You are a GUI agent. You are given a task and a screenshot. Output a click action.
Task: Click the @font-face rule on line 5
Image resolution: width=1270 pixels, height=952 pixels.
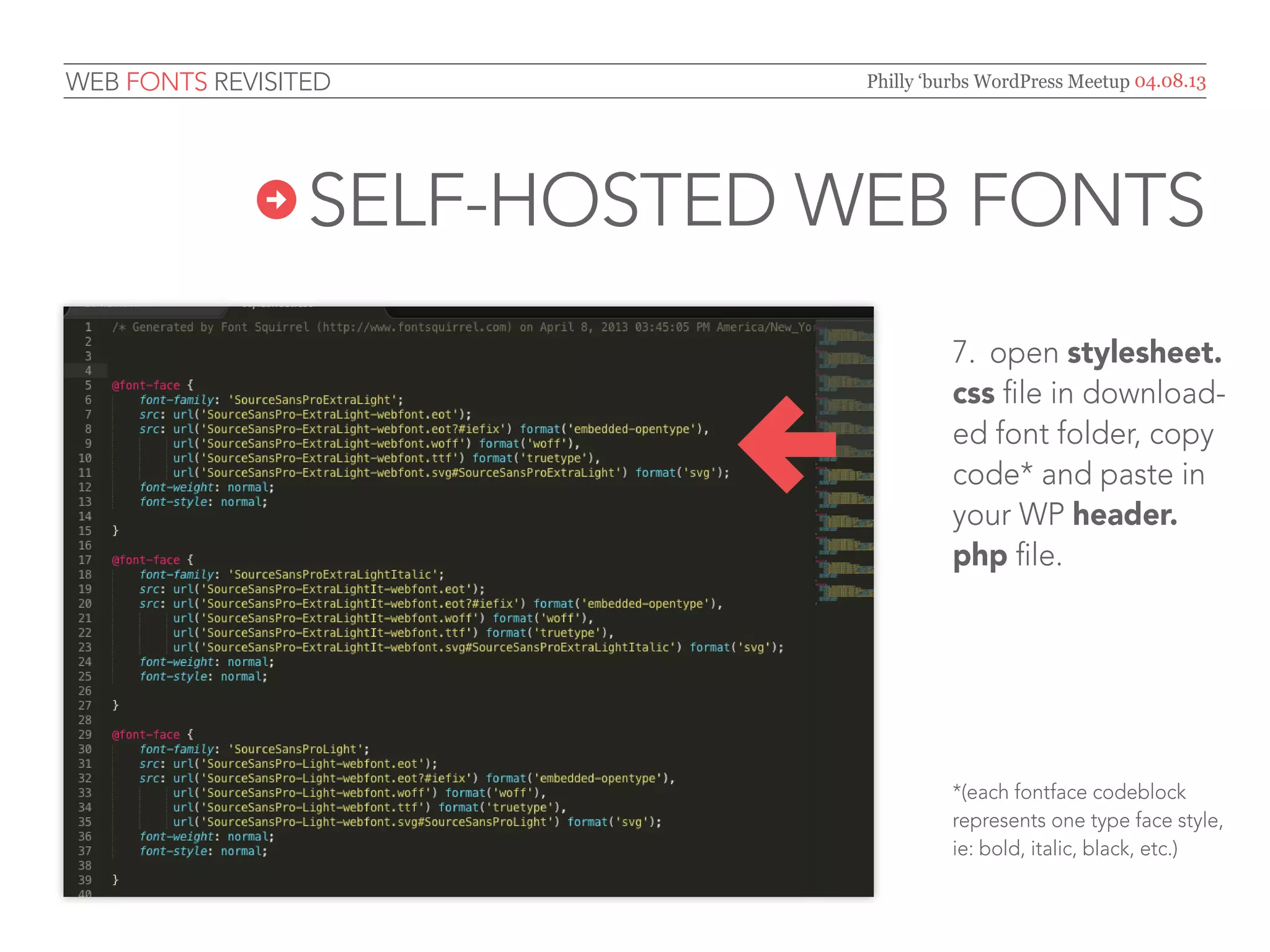click(x=153, y=386)
